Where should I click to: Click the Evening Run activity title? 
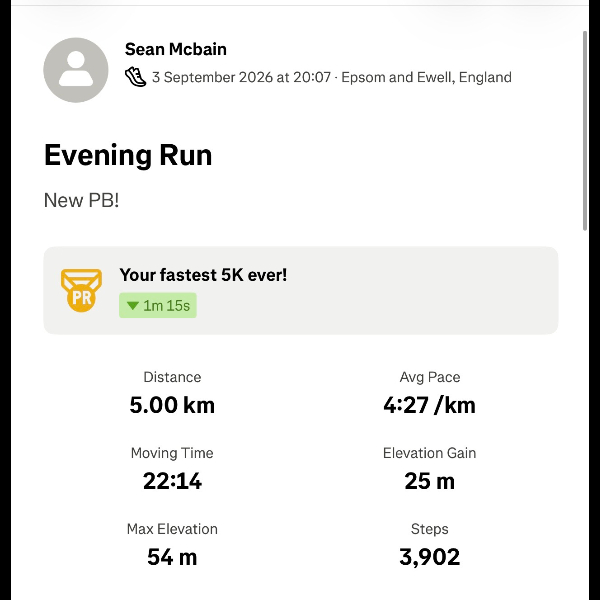click(128, 155)
